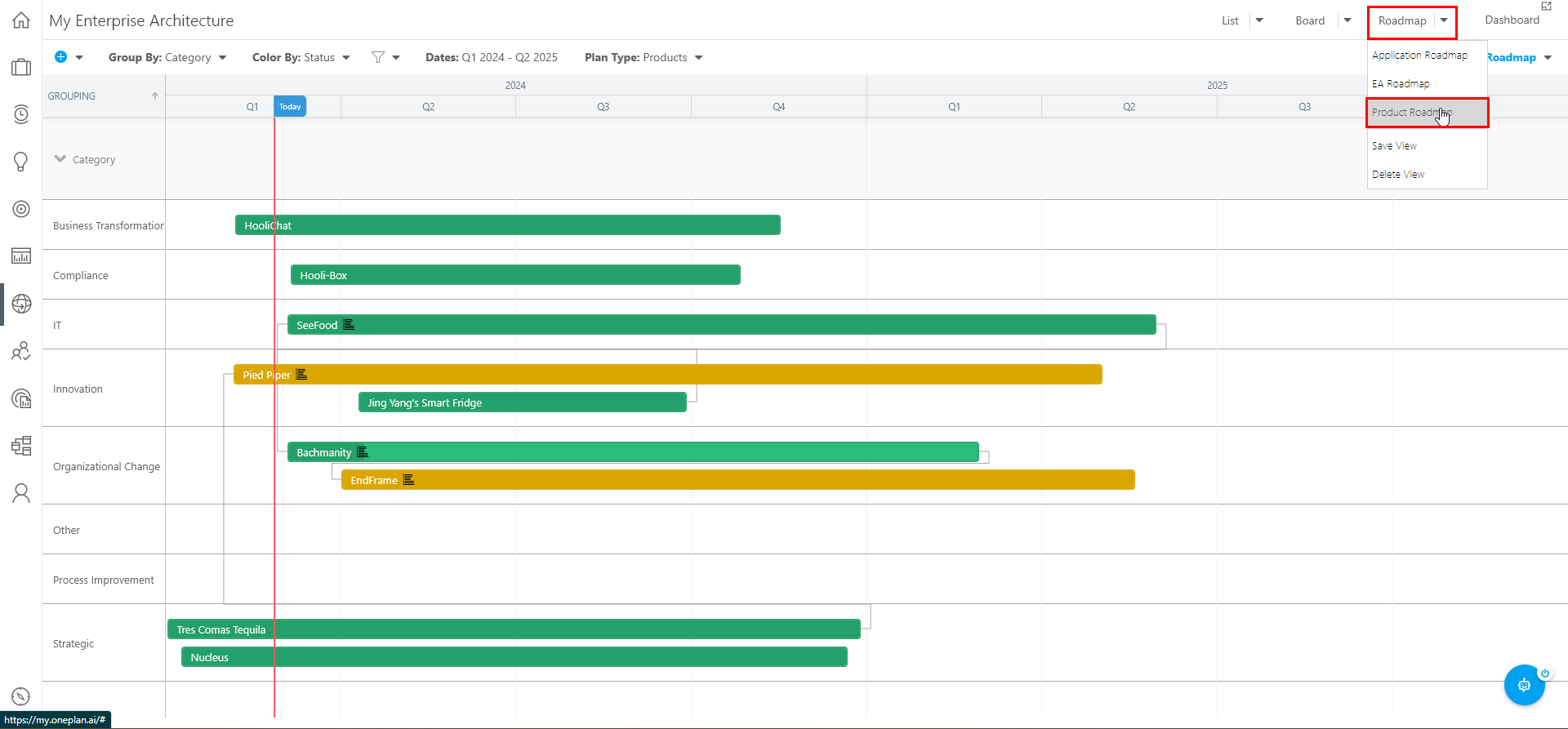Open the compass icon at sidebar bottom
The height and width of the screenshot is (729, 1568).
pyautogui.click(x=21, y=696)
